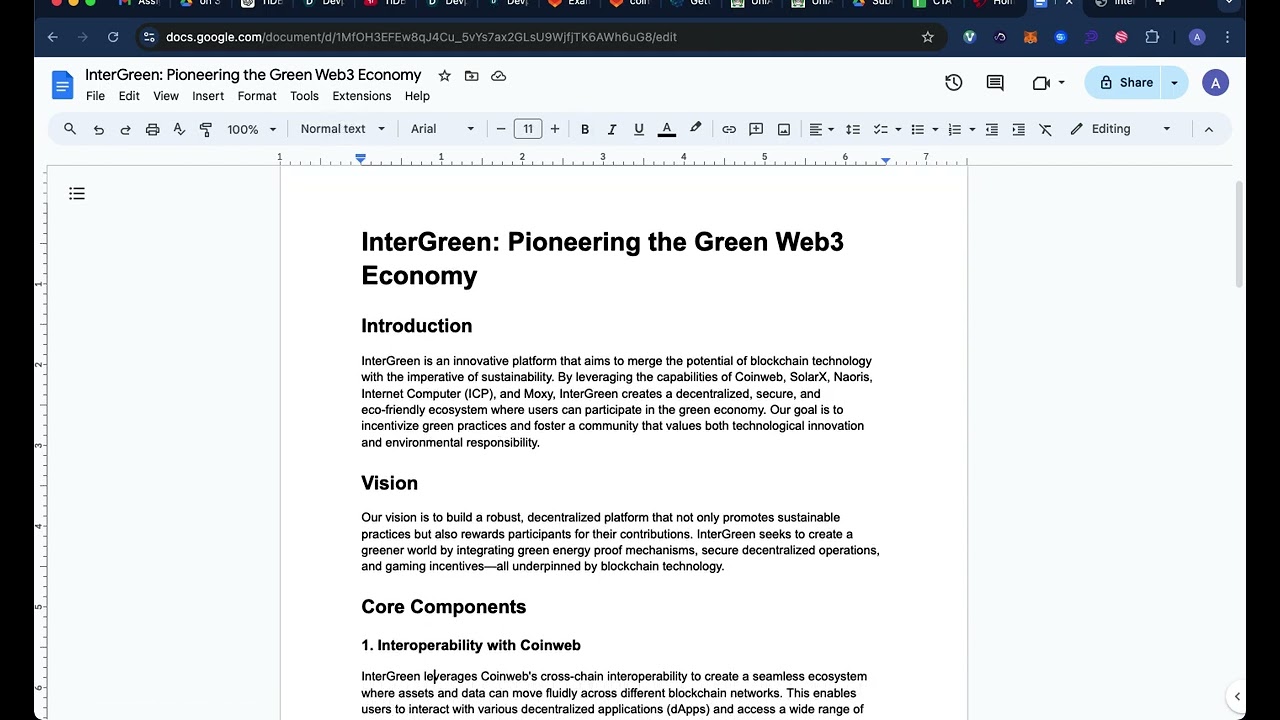The width and height of the screenshot is (1280, 720).
Task: Open the highlight color picker
Action: pos(695,129)
